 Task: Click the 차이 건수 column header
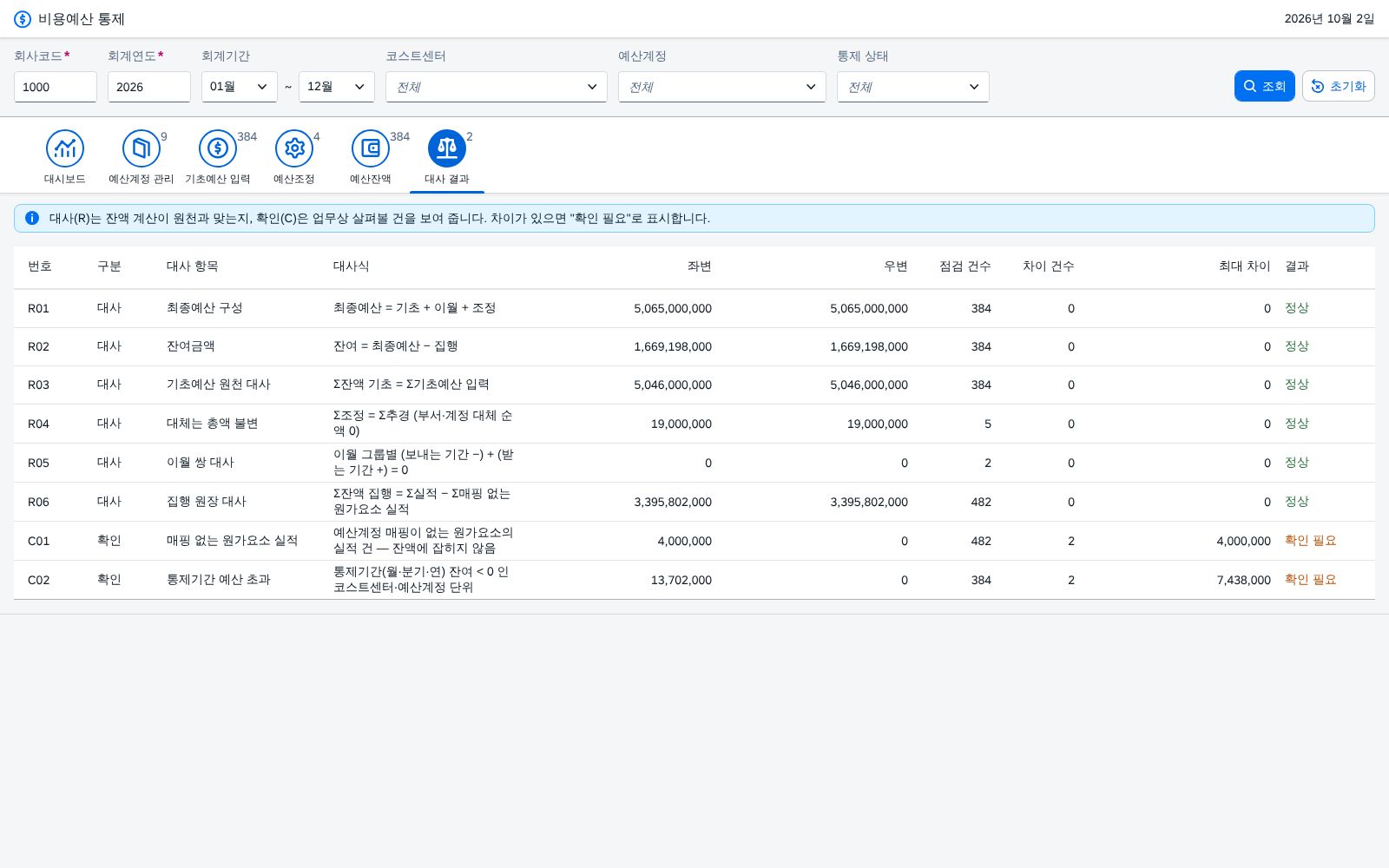[1049, 266]
